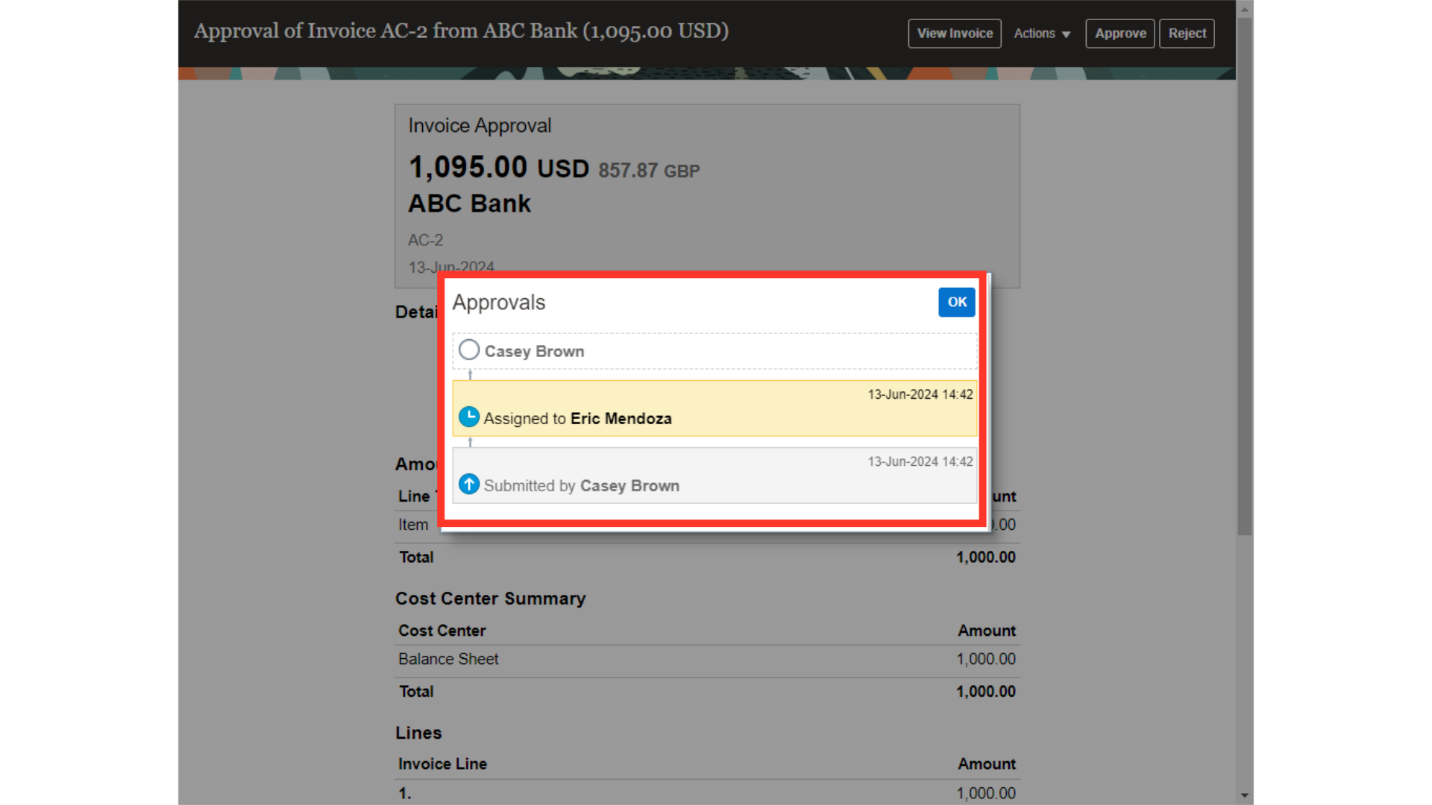Click the '1,095.00 USD' invoice amount
Viewport: 1432px width, 805px height.
(499, 167)
